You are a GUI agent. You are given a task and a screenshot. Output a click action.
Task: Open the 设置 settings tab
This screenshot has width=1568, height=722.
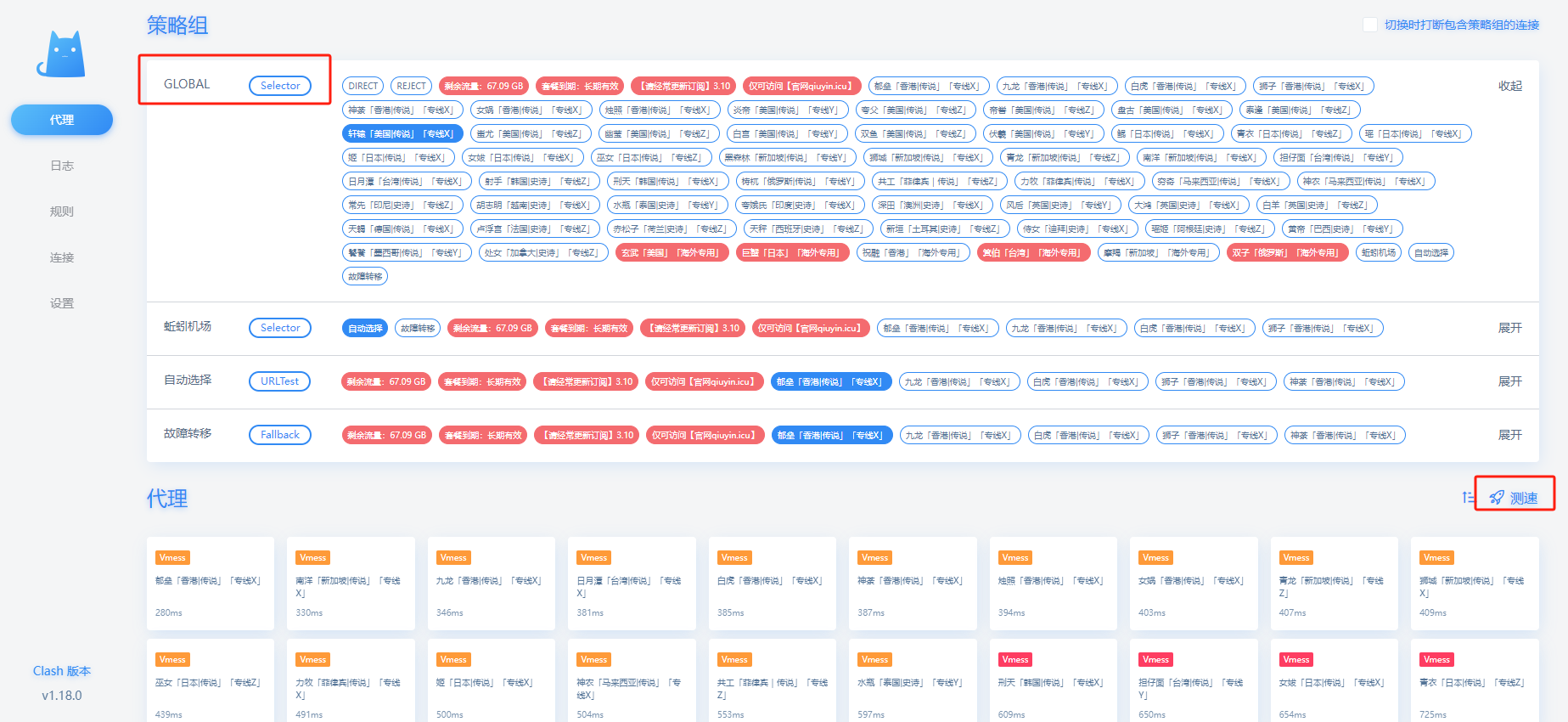pyautogui.click(x=62, y=303)
